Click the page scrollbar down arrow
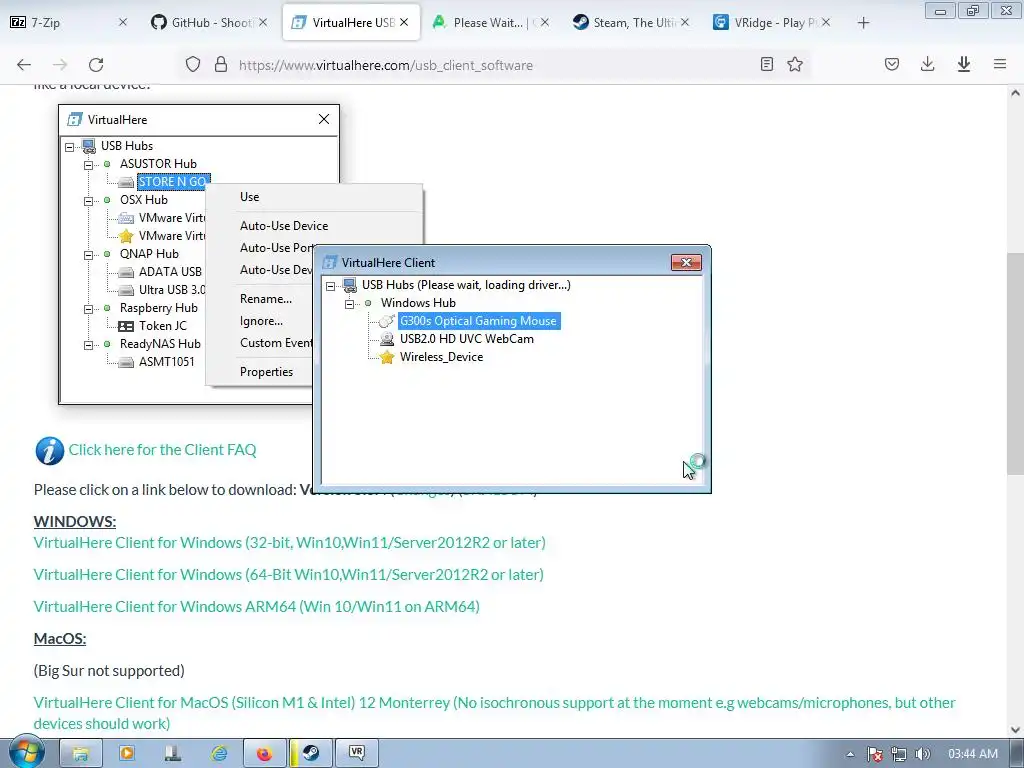1024x768 pixels. point(1016,730)
